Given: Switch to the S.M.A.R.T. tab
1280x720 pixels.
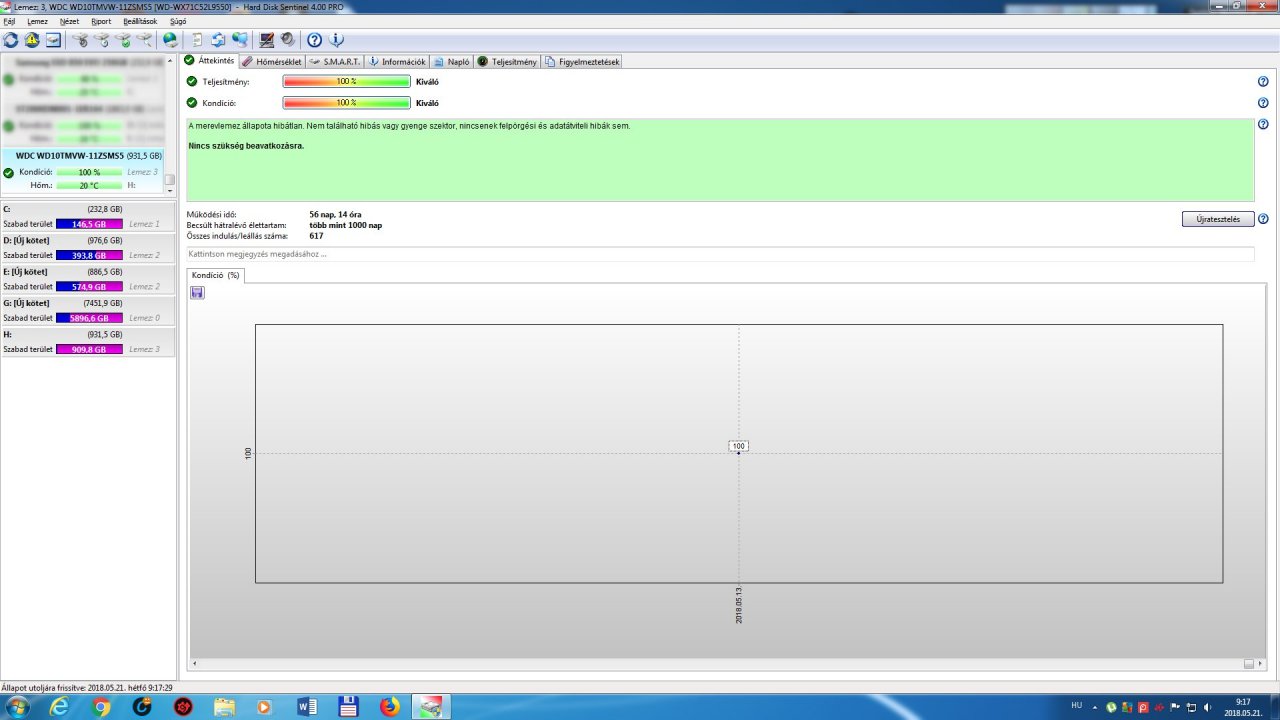Looking at the screenshot, I should pyautogui.click(x=335, y=62).
